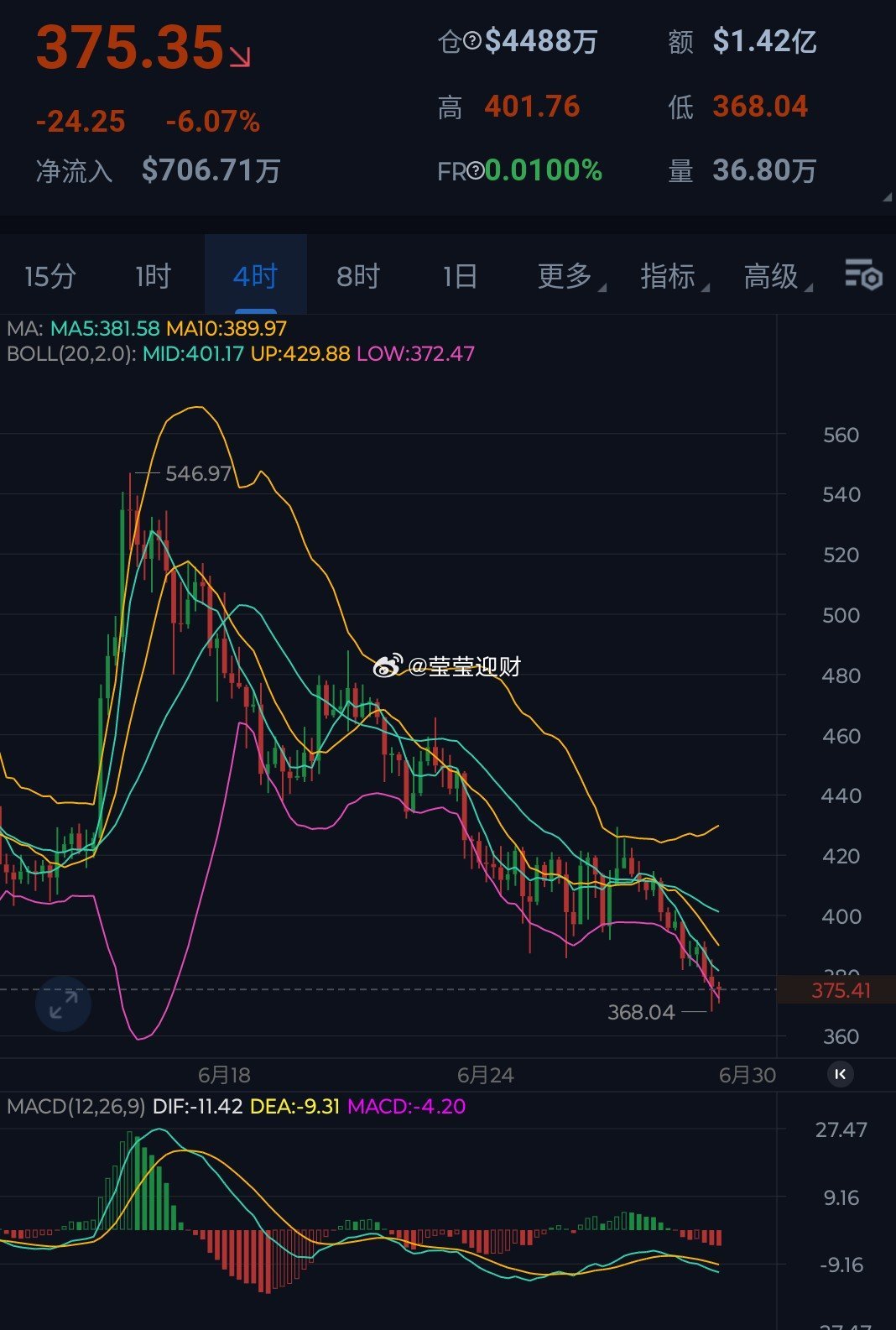This screenshot has height=1330, width=896.
Task: Open the 指标 indicators dropdown
Action: pos(674,276)
